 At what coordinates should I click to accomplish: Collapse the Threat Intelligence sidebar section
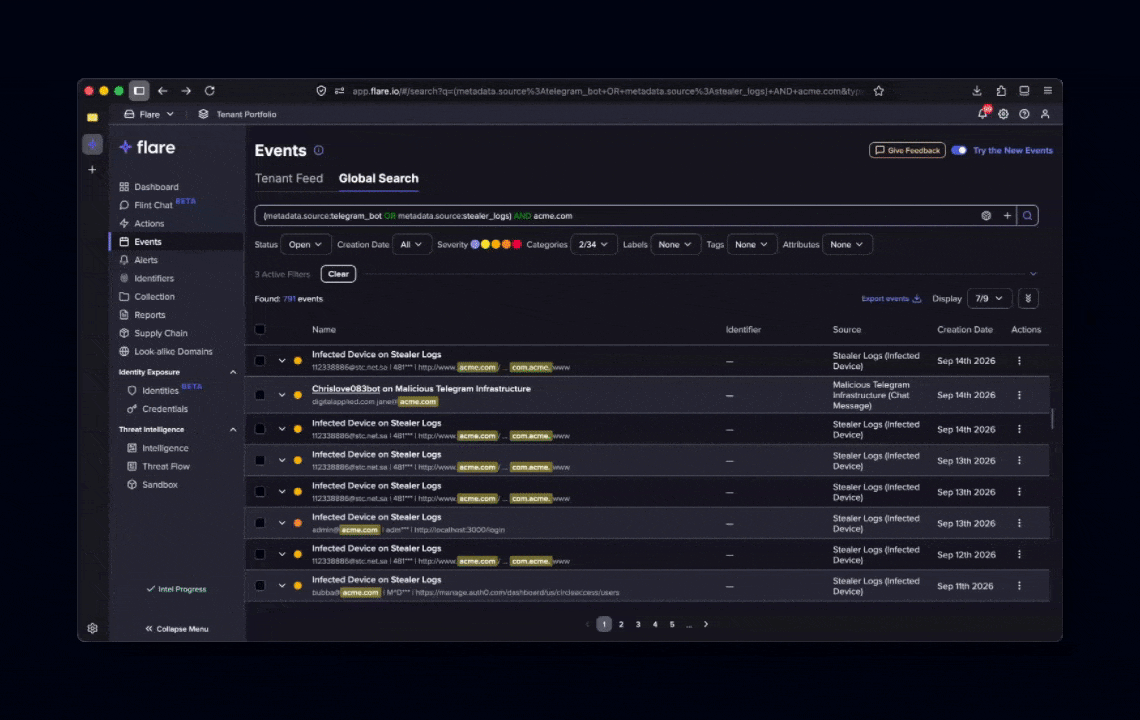[233, 430]
